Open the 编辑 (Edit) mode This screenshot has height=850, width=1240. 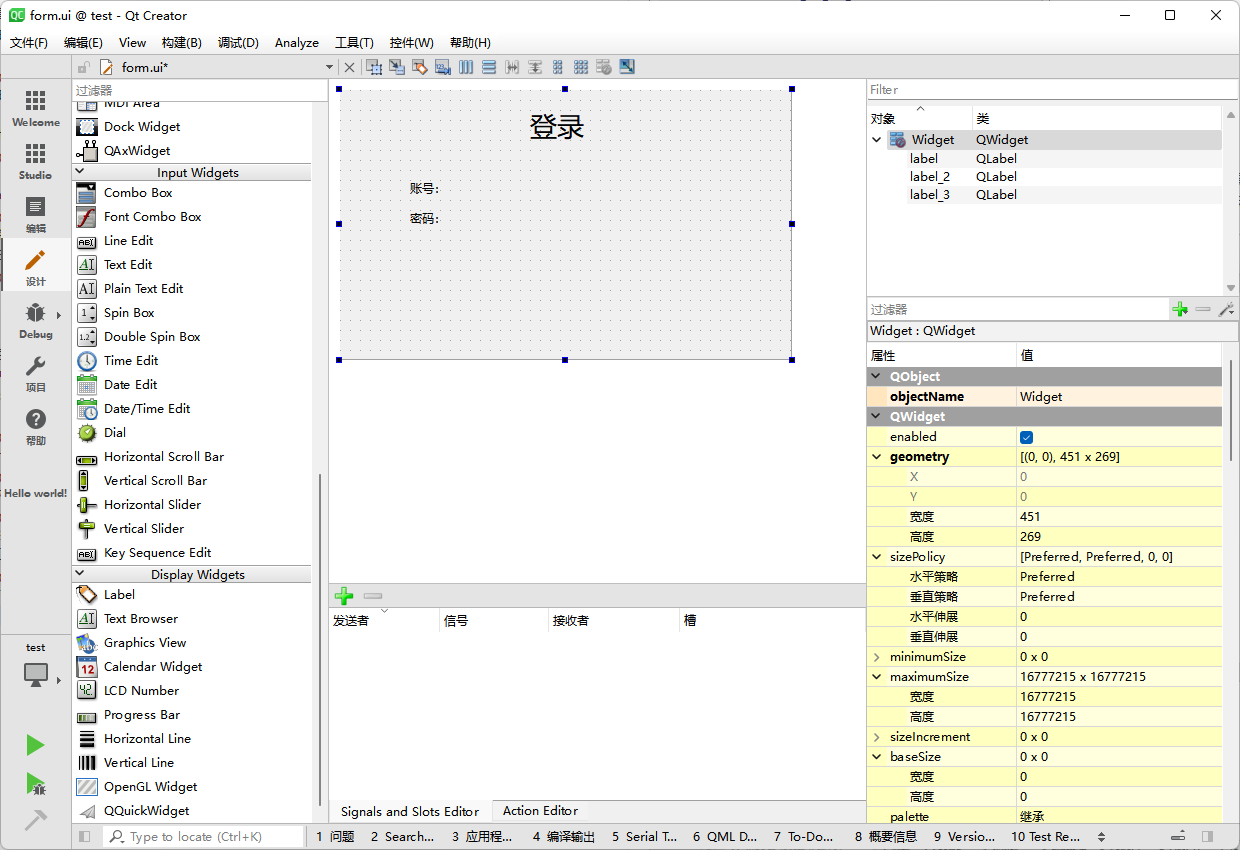(36, 214)
